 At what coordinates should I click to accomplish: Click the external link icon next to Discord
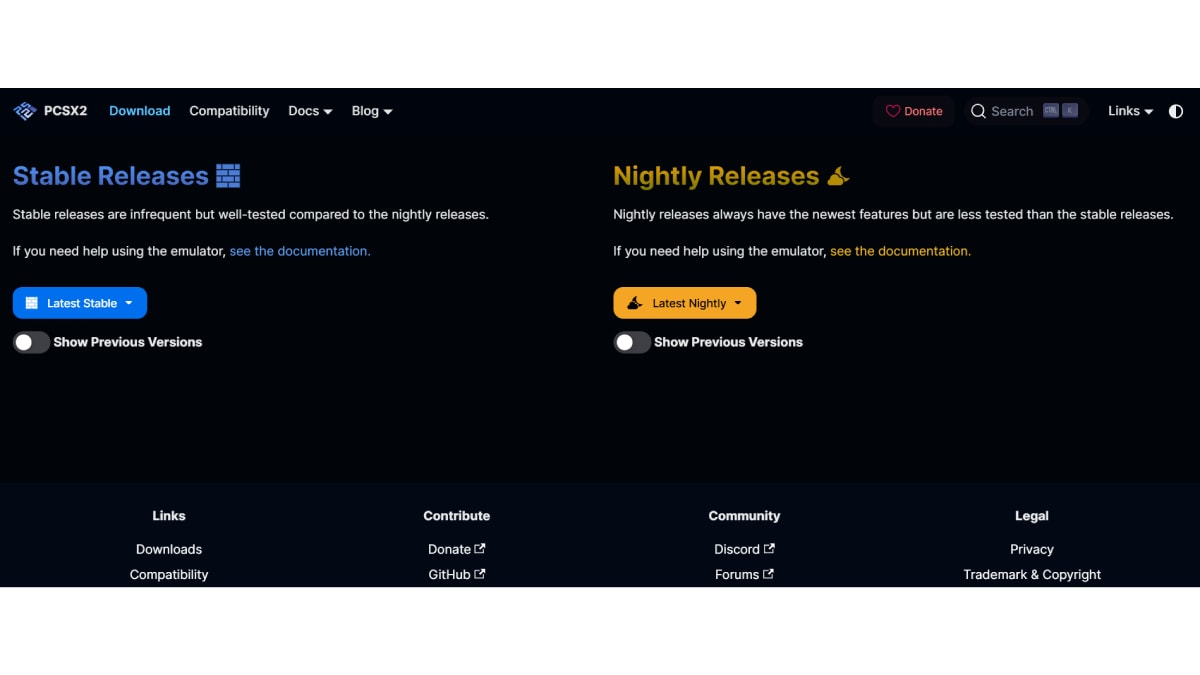[x=769, y=549]
